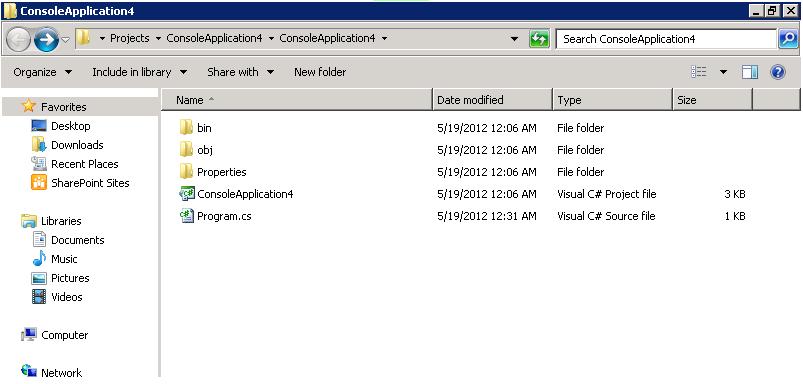Viewport: 803px width, 384px height.
Task: Click the 5/19/2012 12:31 AM date cell
Action: [x=487, y=216]
